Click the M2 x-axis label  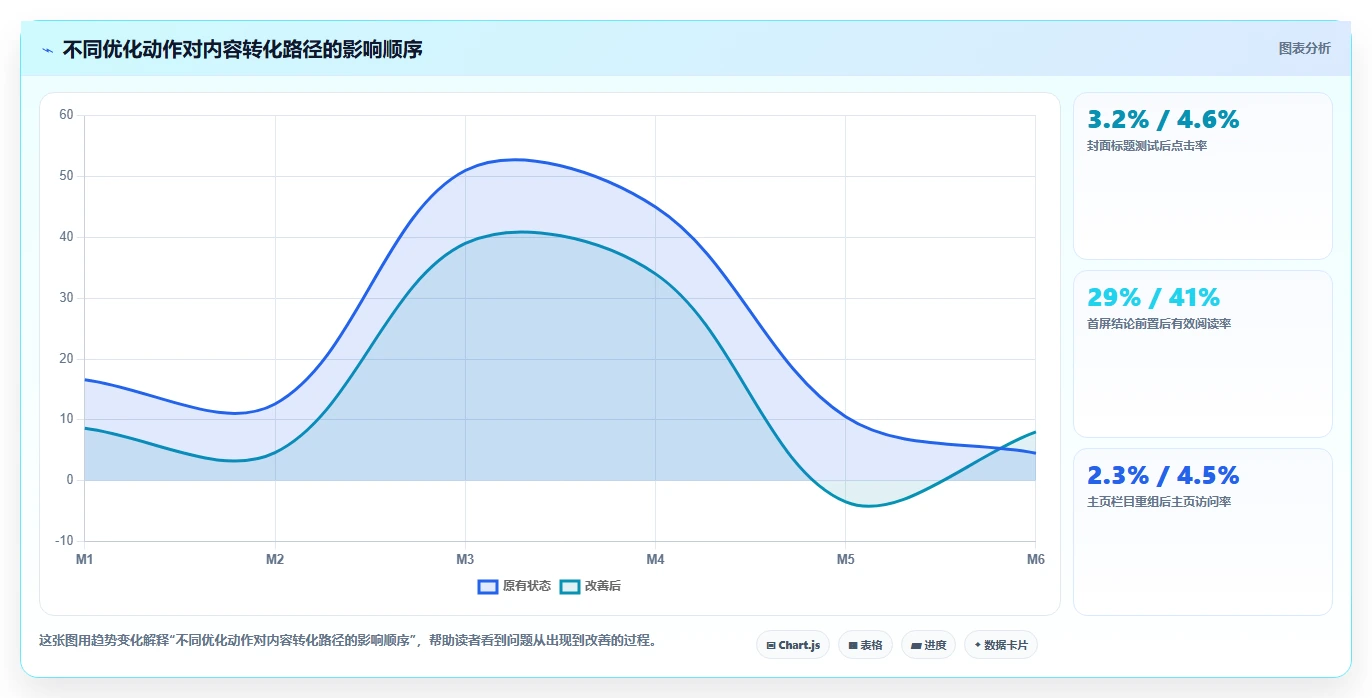point(275,559)
